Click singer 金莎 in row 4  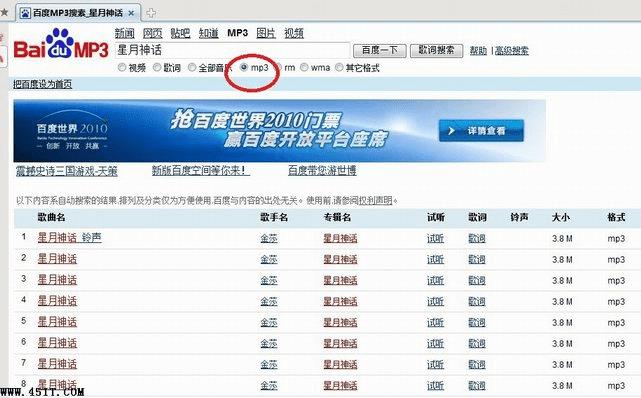click(x=269, y=301)
